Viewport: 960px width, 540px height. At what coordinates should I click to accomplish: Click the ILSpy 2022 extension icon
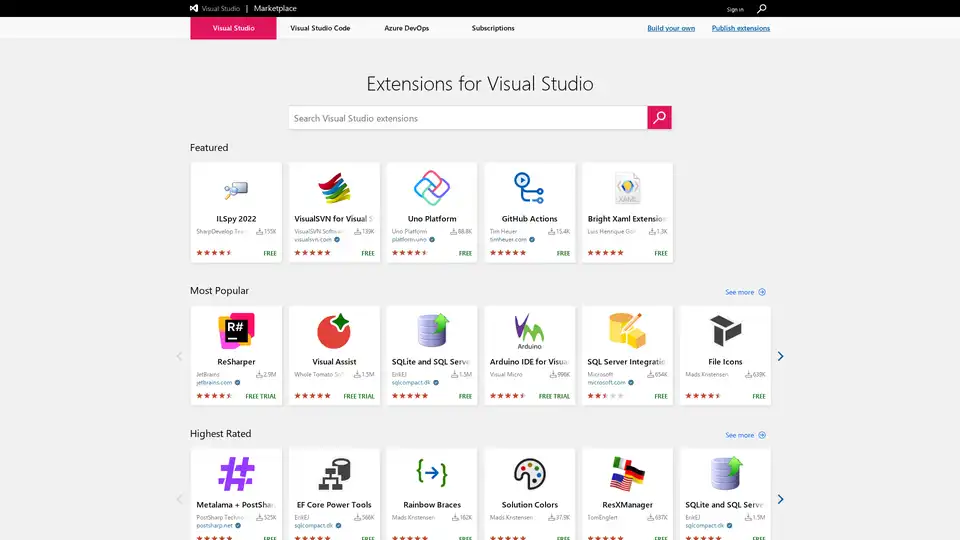tap(236, 188)
